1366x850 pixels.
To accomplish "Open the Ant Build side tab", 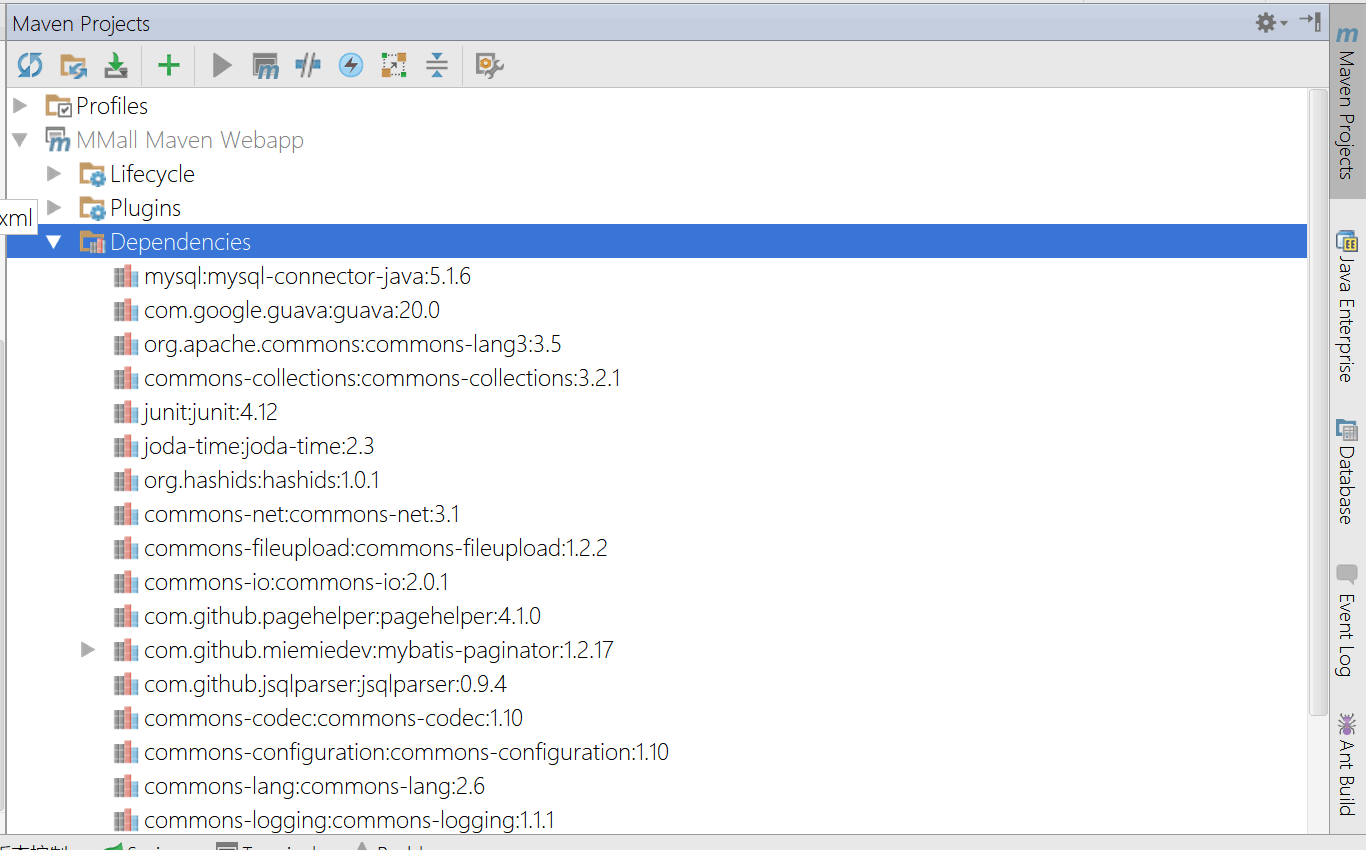I will 1347,765.
